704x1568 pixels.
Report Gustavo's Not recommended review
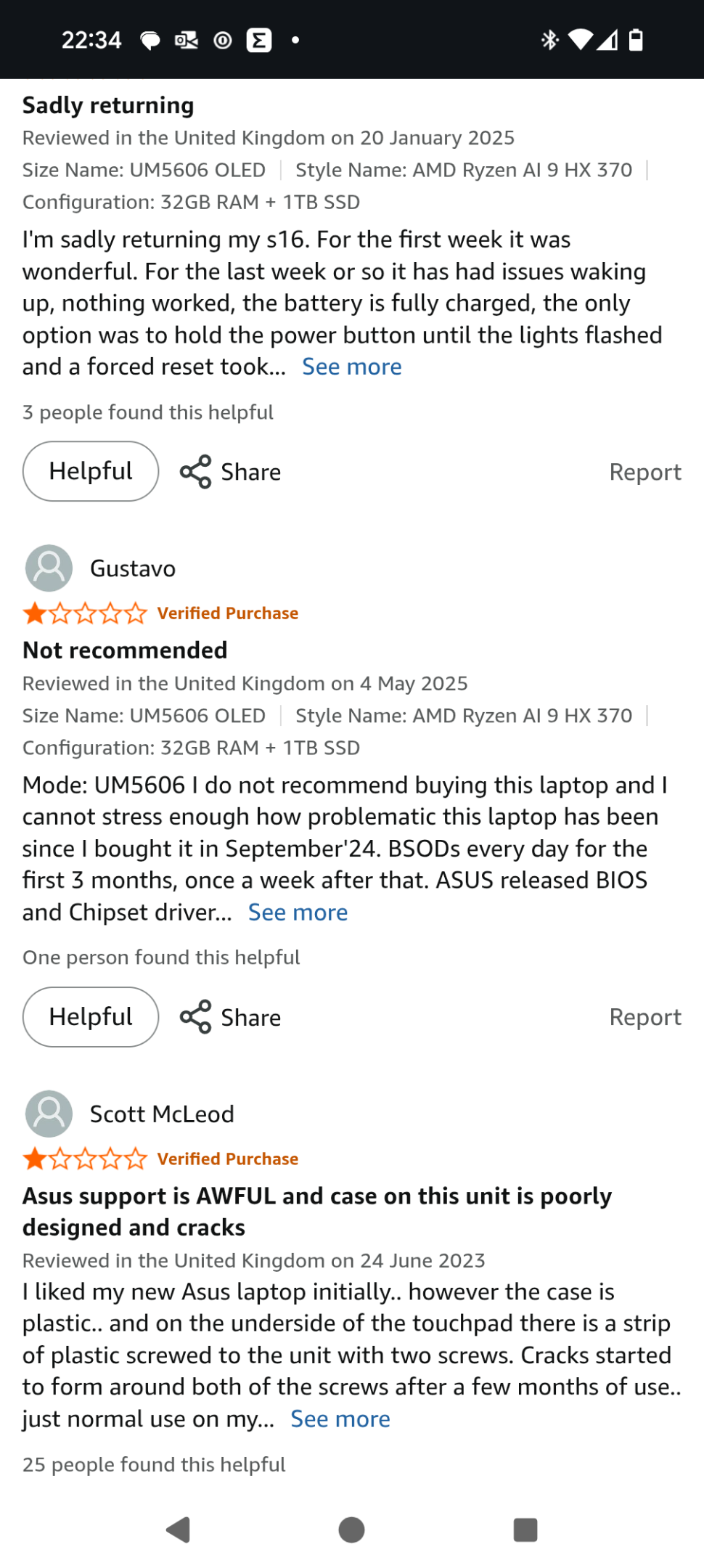click(645, 1017)
